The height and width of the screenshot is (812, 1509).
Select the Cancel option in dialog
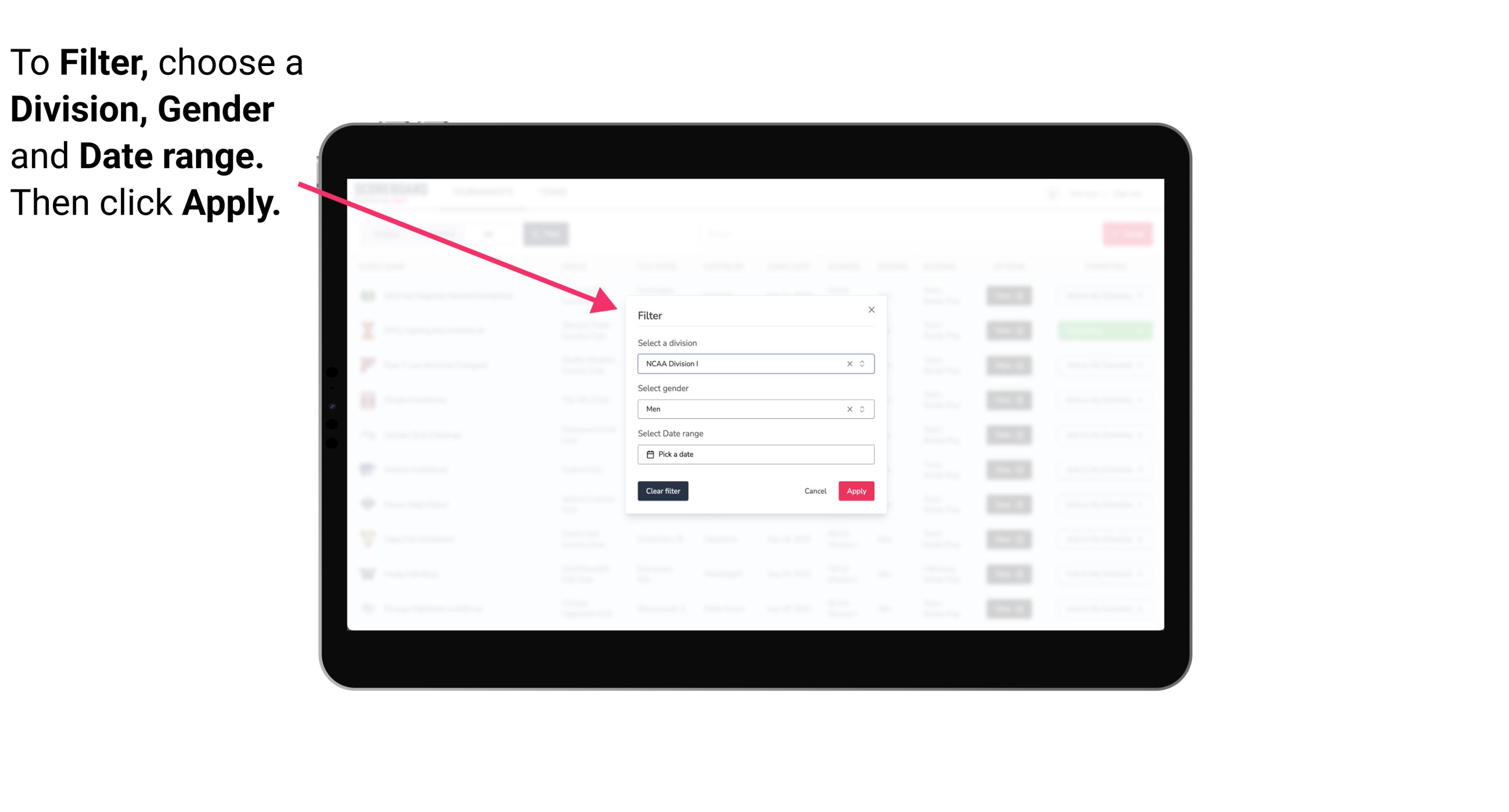pyautogui.click(x=816, y=491)
